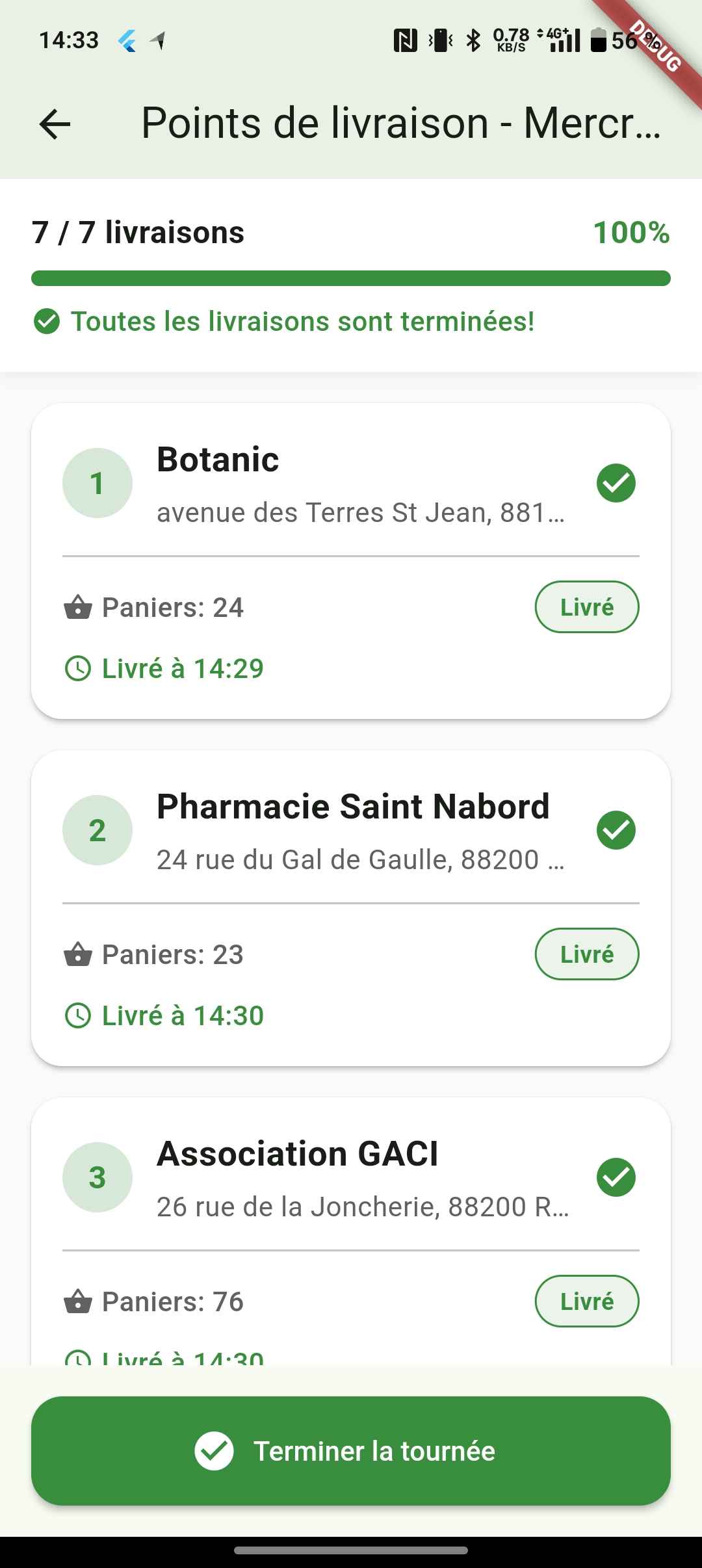Toggle the Association GACI delivery checkmark
Image resolution: width=702 pixels, height=1568 pixels.
click(x=616, y=1177)
